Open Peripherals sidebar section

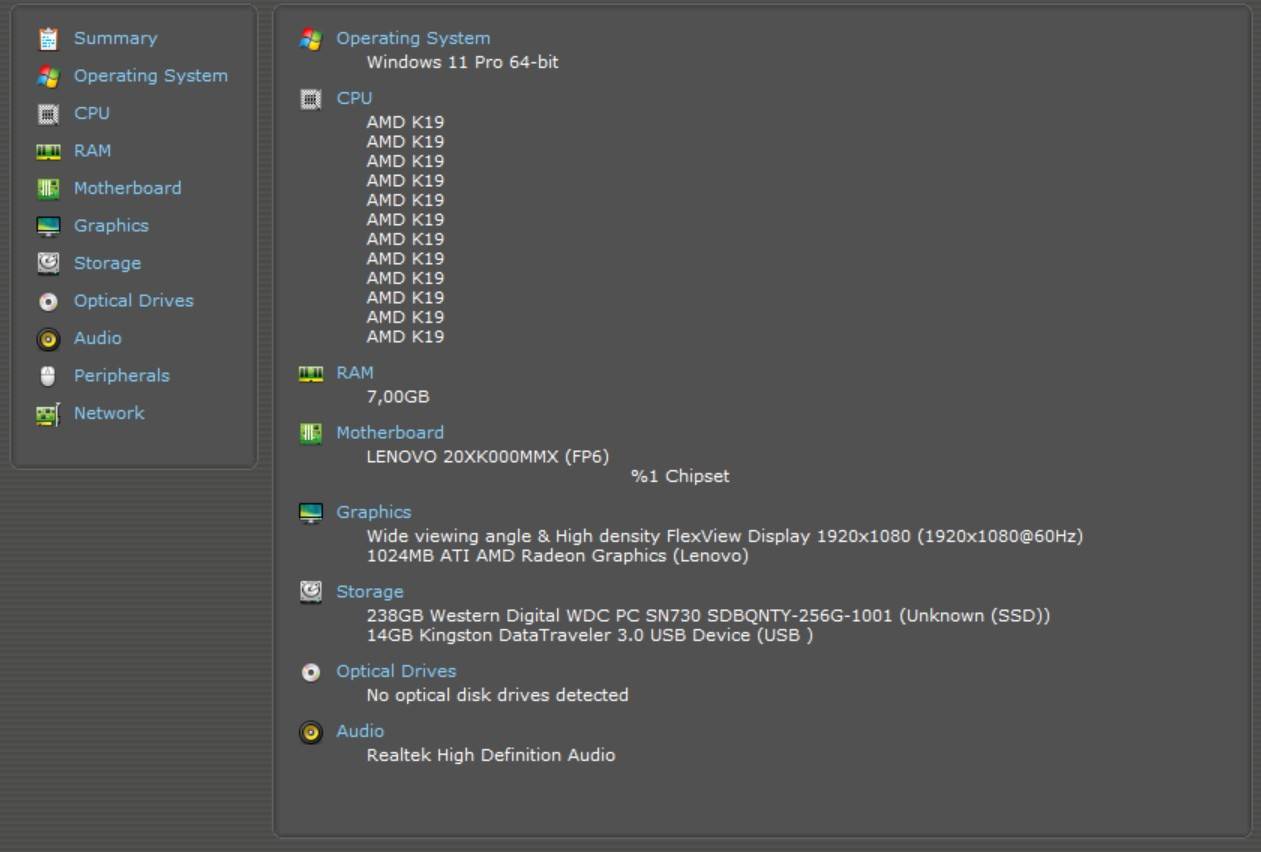(121, 376)
